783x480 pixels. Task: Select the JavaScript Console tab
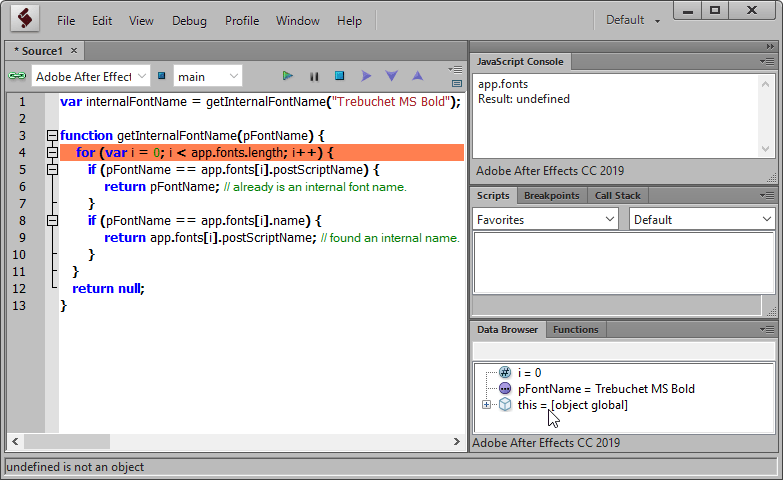tap(520, 61)
